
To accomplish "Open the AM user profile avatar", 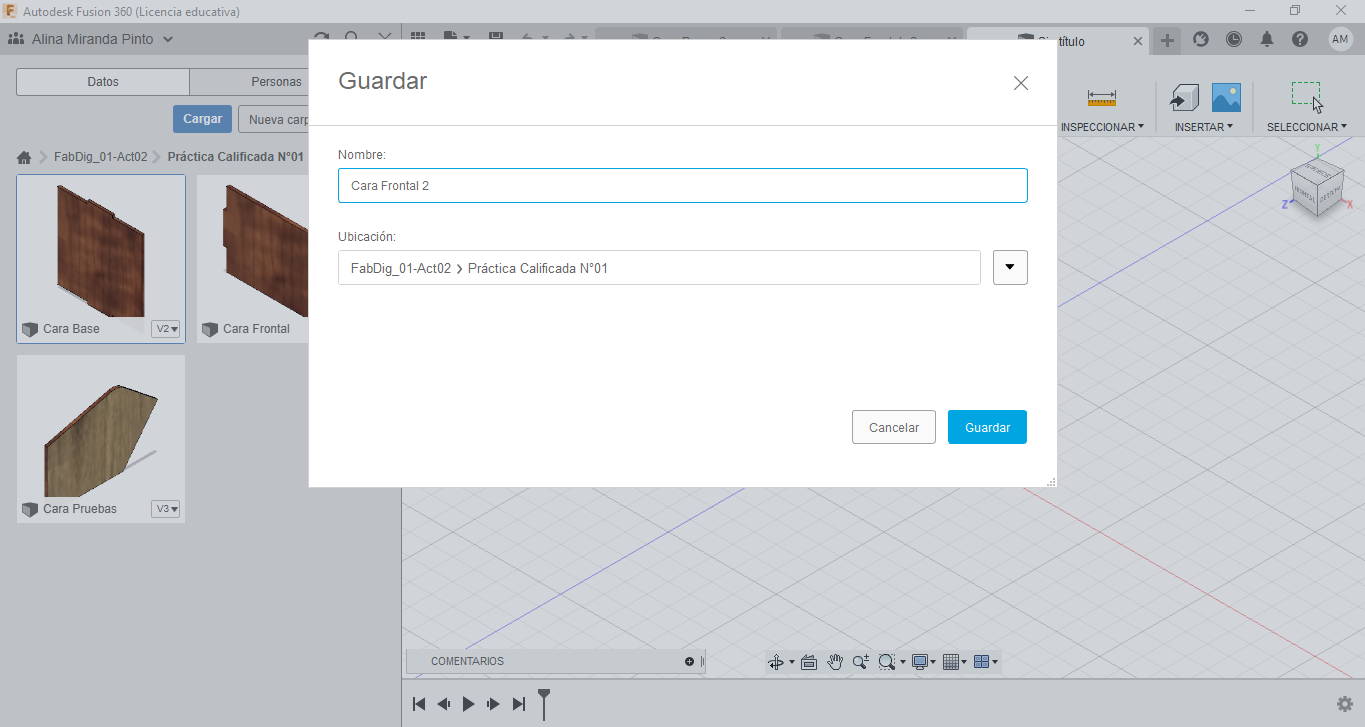I will (1341, 39).
